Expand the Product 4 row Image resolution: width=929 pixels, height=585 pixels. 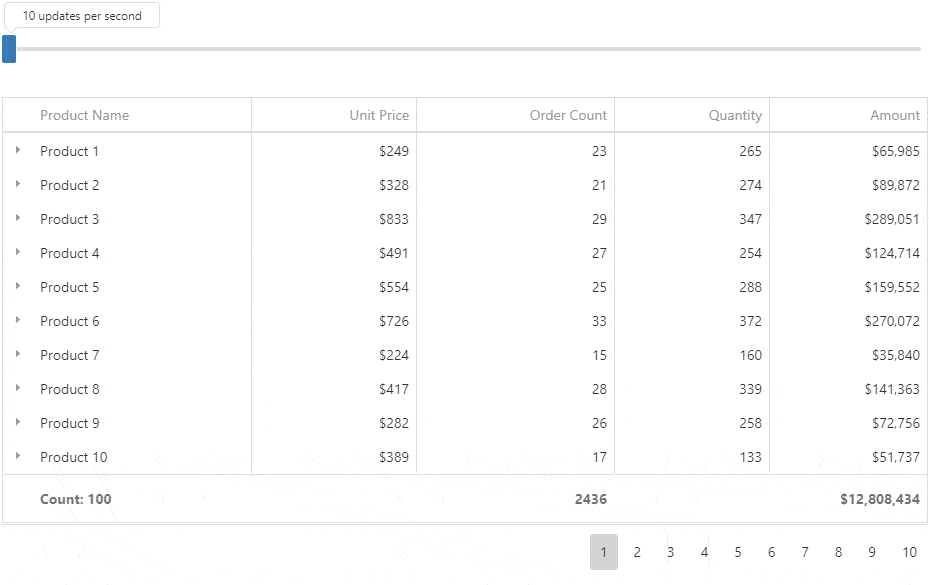(x=18, y=252)
